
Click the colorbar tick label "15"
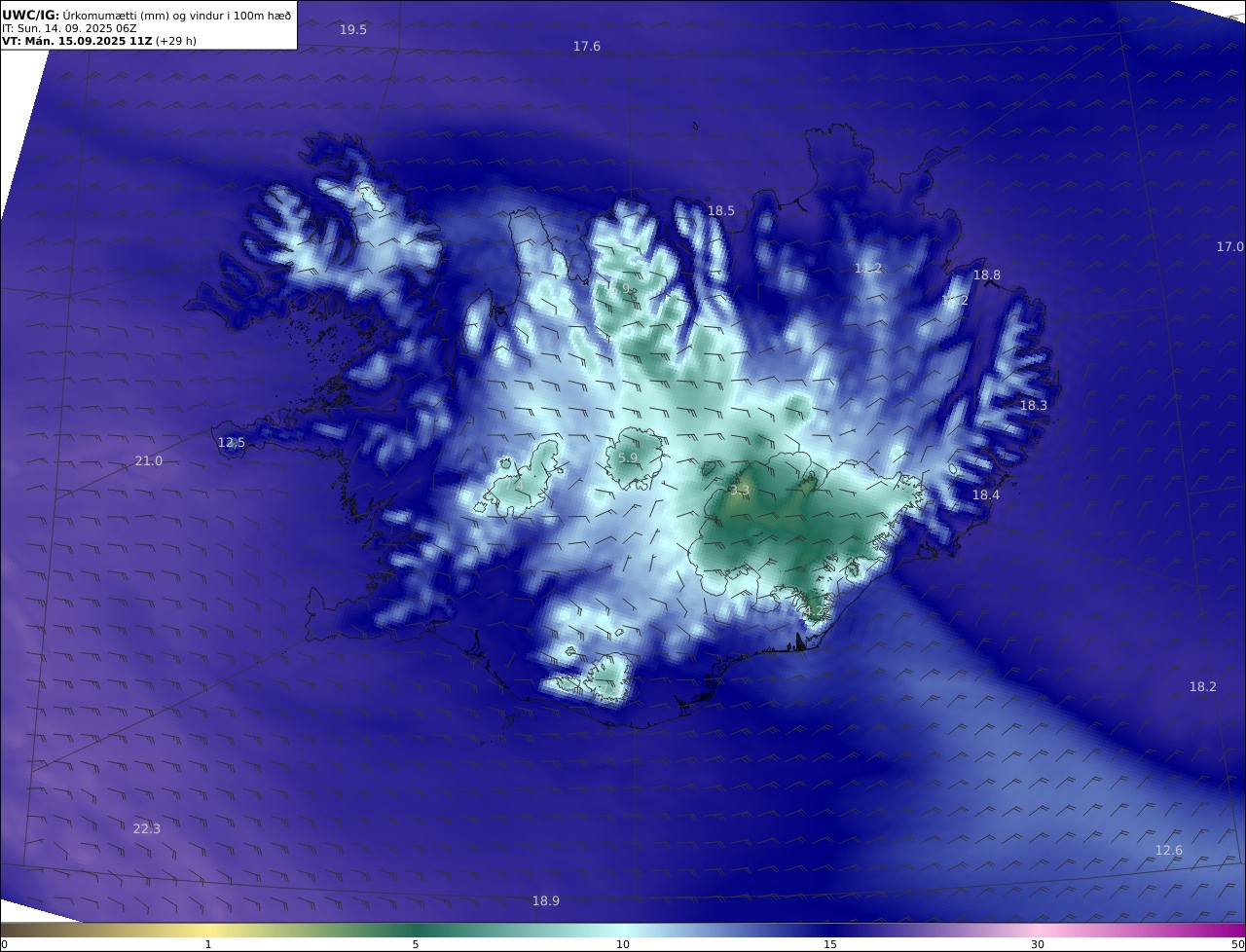coord(830,944)
